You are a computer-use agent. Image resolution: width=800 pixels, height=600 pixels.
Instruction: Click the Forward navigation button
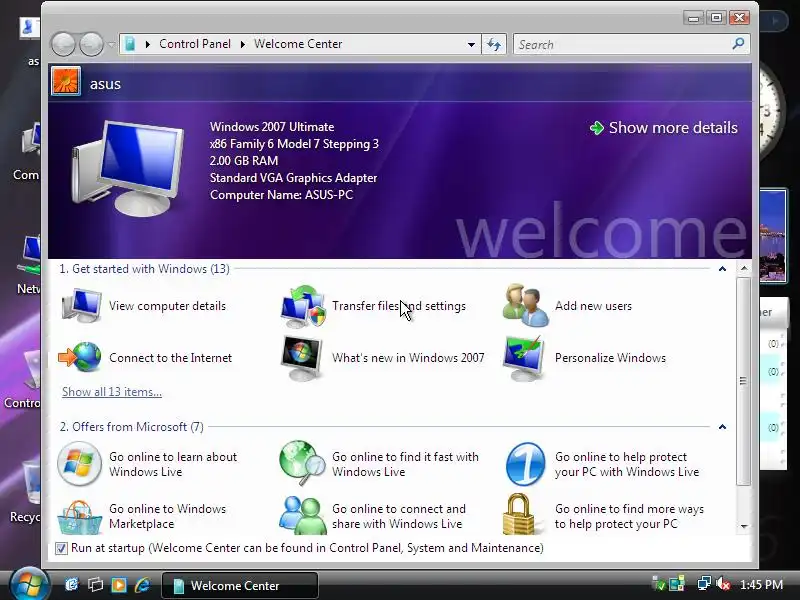(x=92, y=44)
